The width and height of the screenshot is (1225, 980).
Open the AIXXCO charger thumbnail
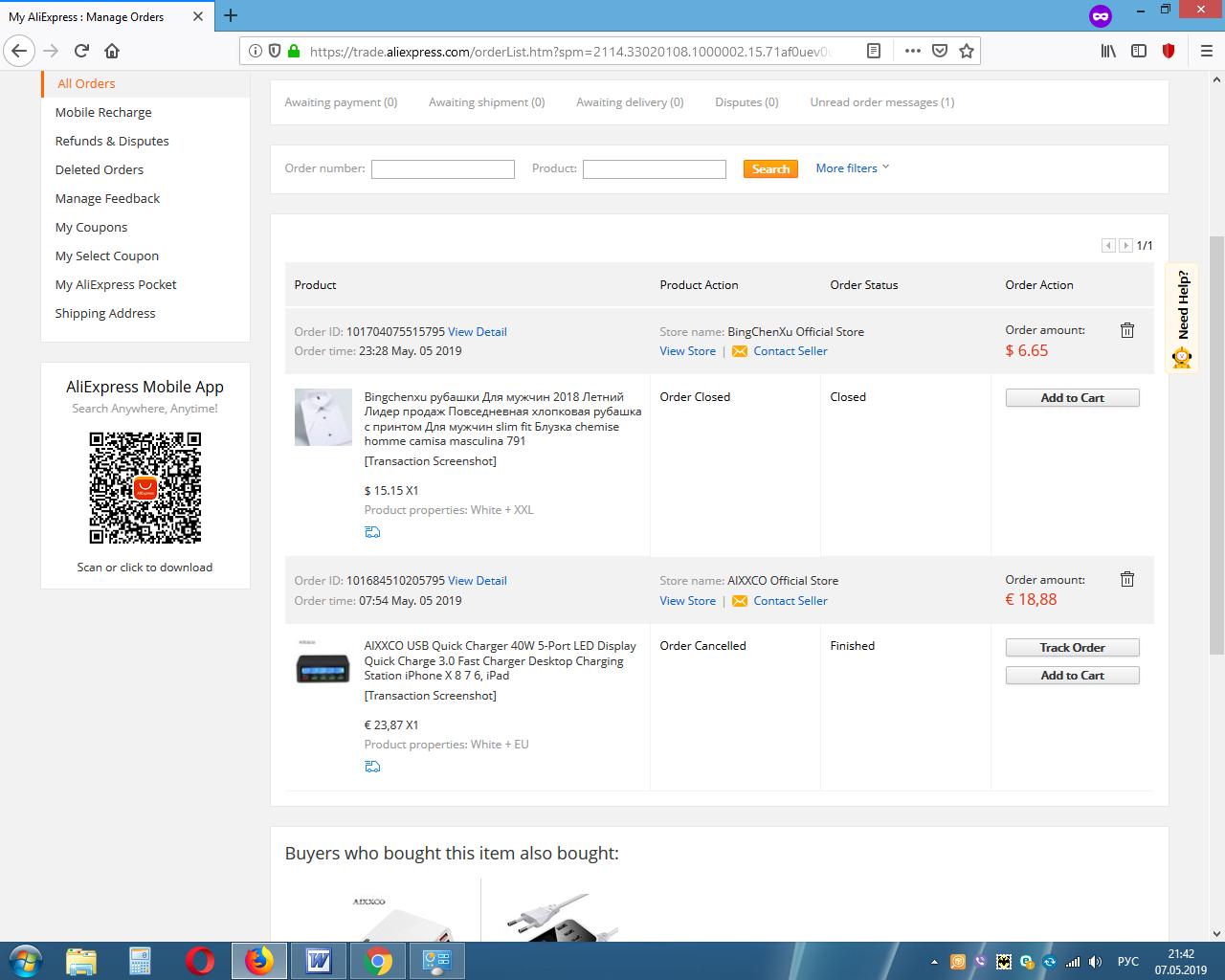323,666
